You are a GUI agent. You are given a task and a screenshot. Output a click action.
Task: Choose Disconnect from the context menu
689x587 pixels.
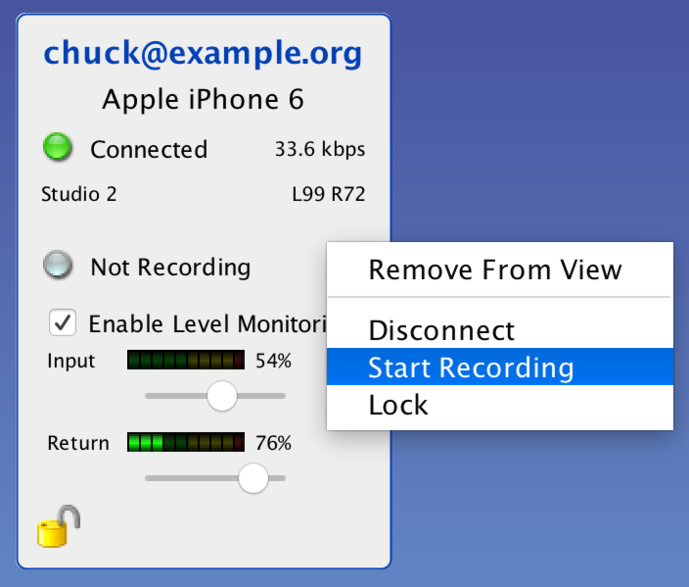coord(442,331)
